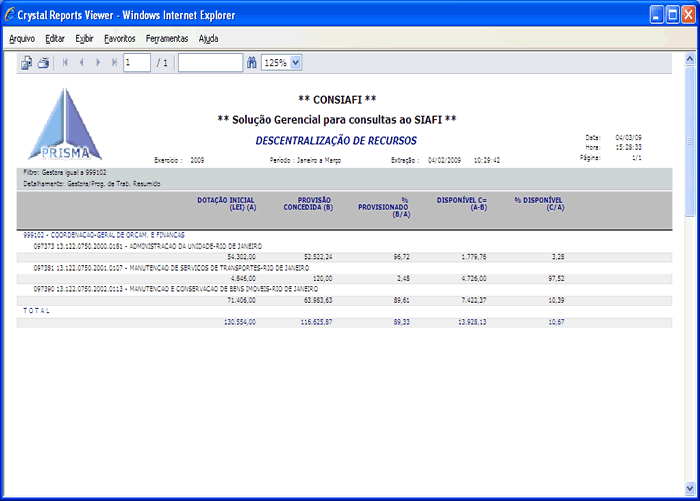The width and height of the screenshot is (700, 501).
Task: Click the DISPONÍVEL C= (A-B) column header
Action: point(462,204)
